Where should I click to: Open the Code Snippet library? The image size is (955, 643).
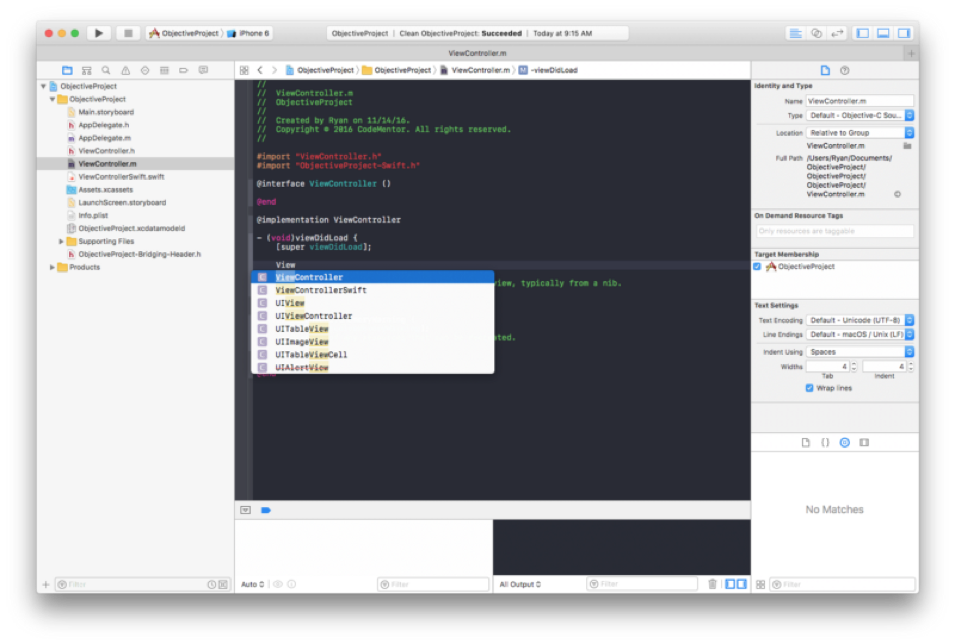825,443
